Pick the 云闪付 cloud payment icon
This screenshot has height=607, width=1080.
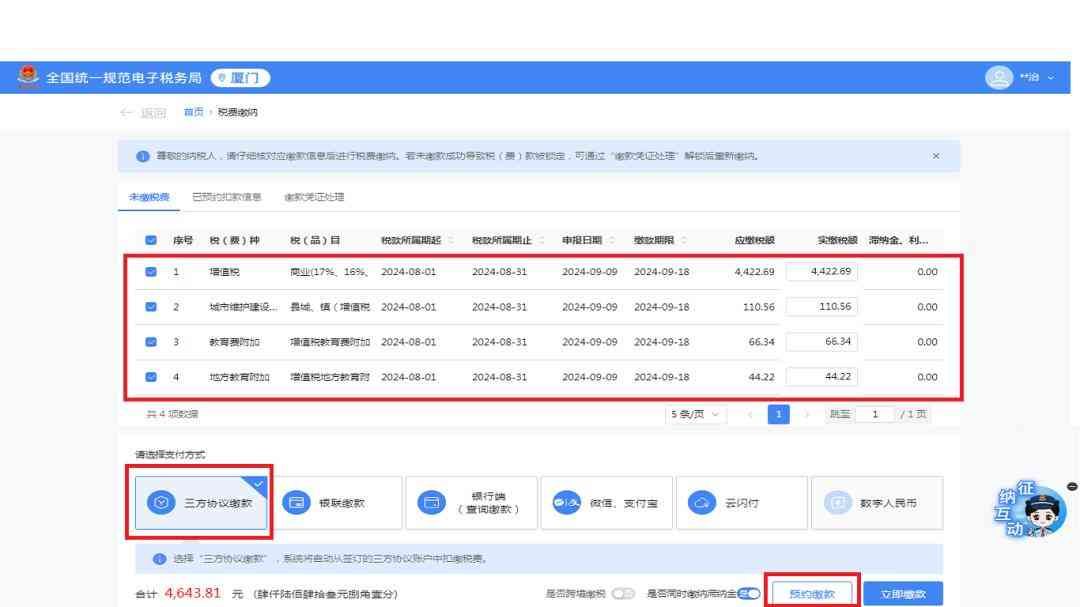tap(703, 503)
